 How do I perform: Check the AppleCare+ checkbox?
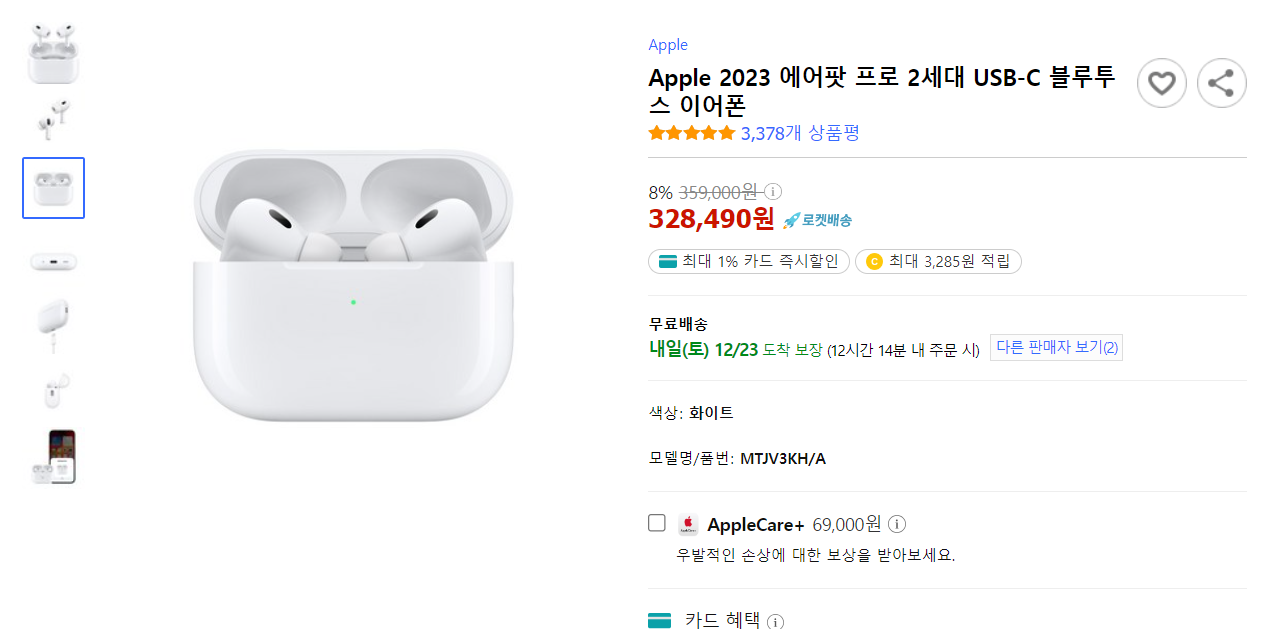657,522
